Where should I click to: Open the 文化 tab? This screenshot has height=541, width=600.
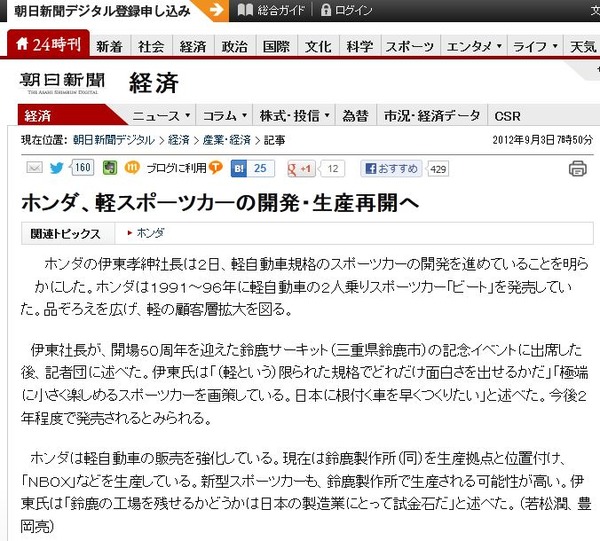[318, 46]
